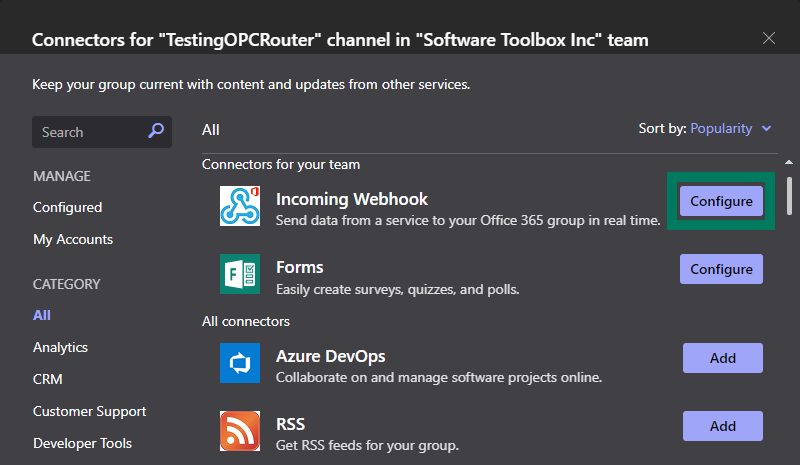Viewport: 800px width, 465px height.
Task: Select the Customer Support category
Action: click(89, 411)
